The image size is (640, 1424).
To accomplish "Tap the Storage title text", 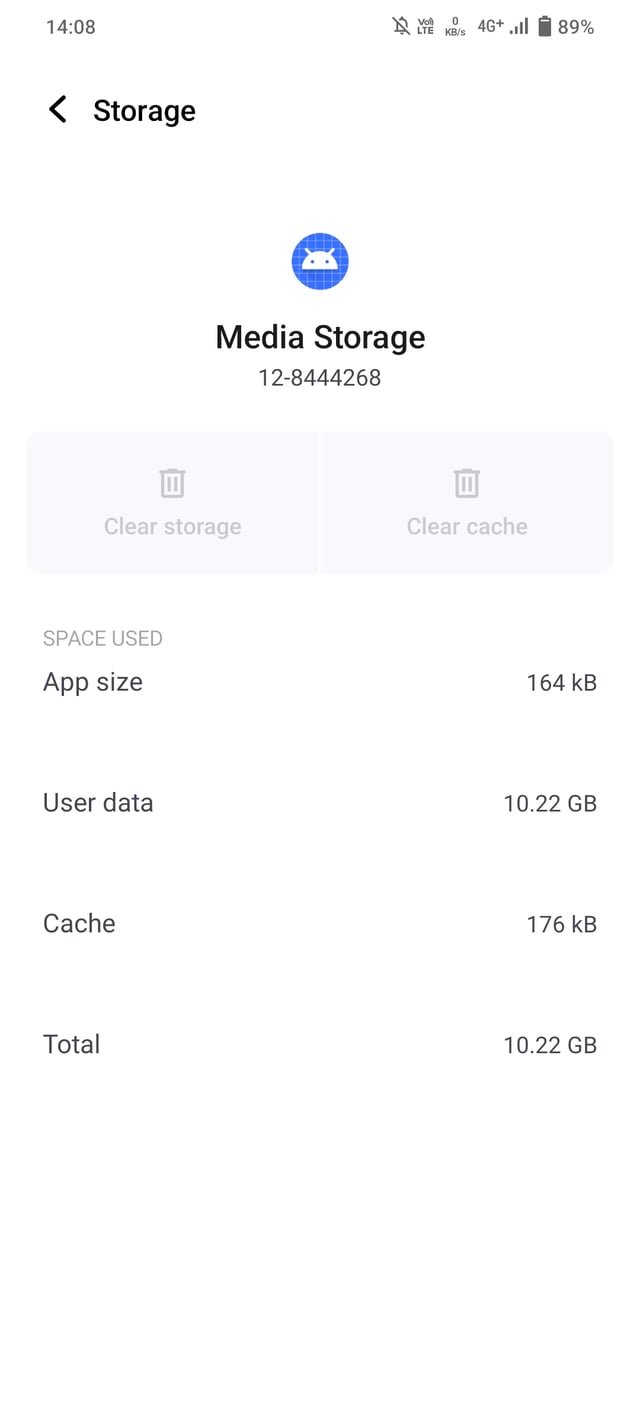I will [x=145, y=110].
